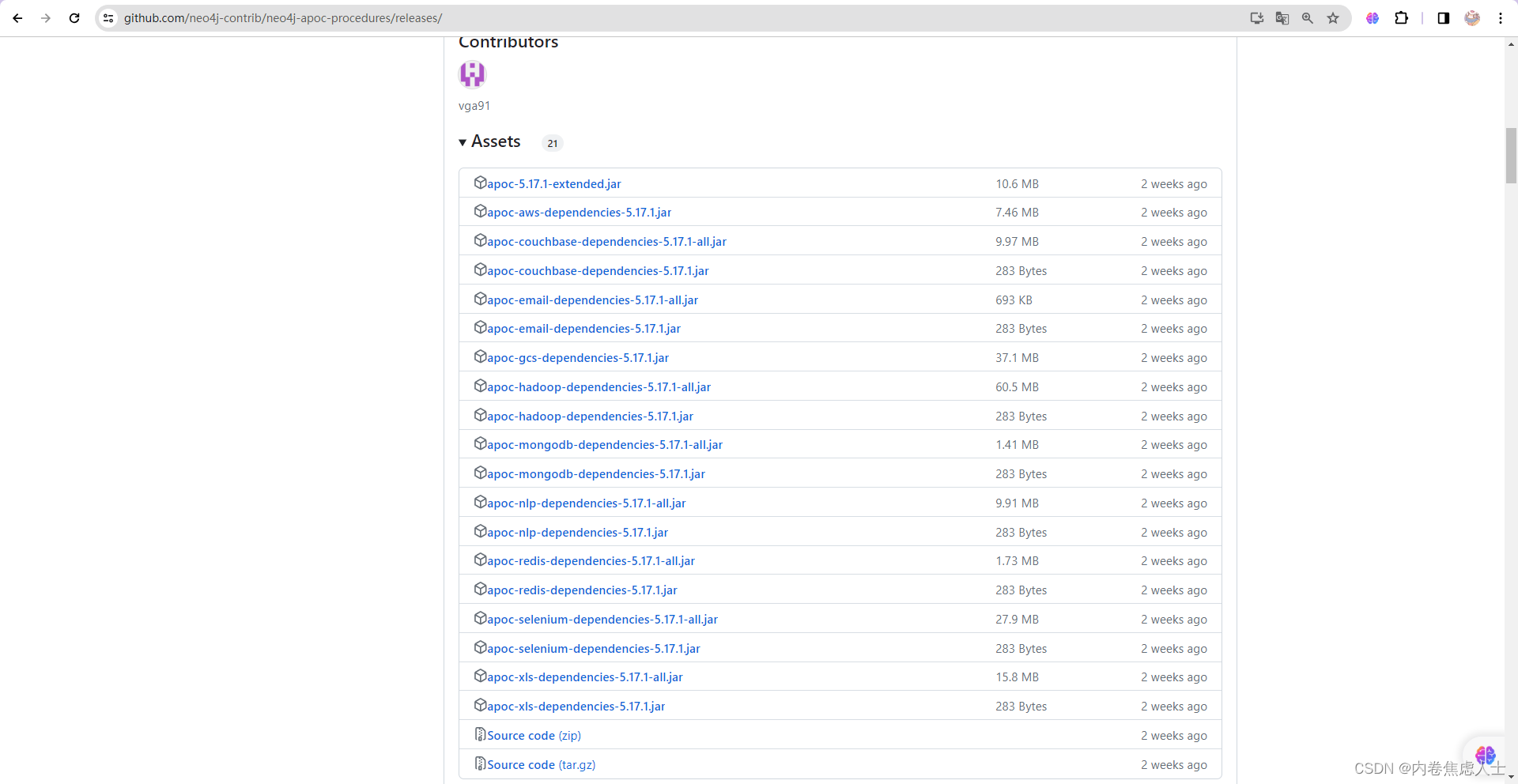Screen dimensions: 1518x784
Task: Download apoc-email-dependencies-5.17.1-all.jar
Action: [592, 300]
